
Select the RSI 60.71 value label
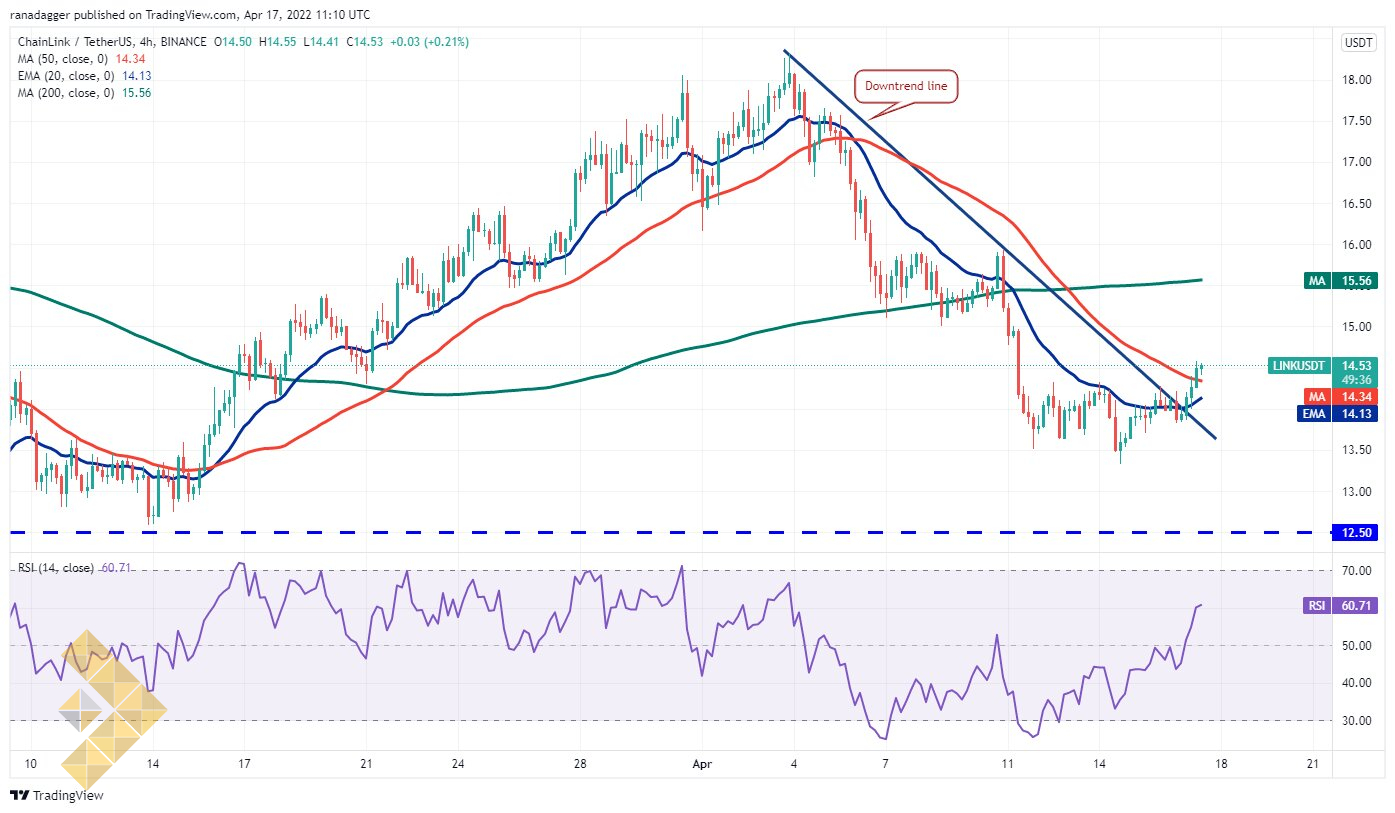tap(1341, 605)
